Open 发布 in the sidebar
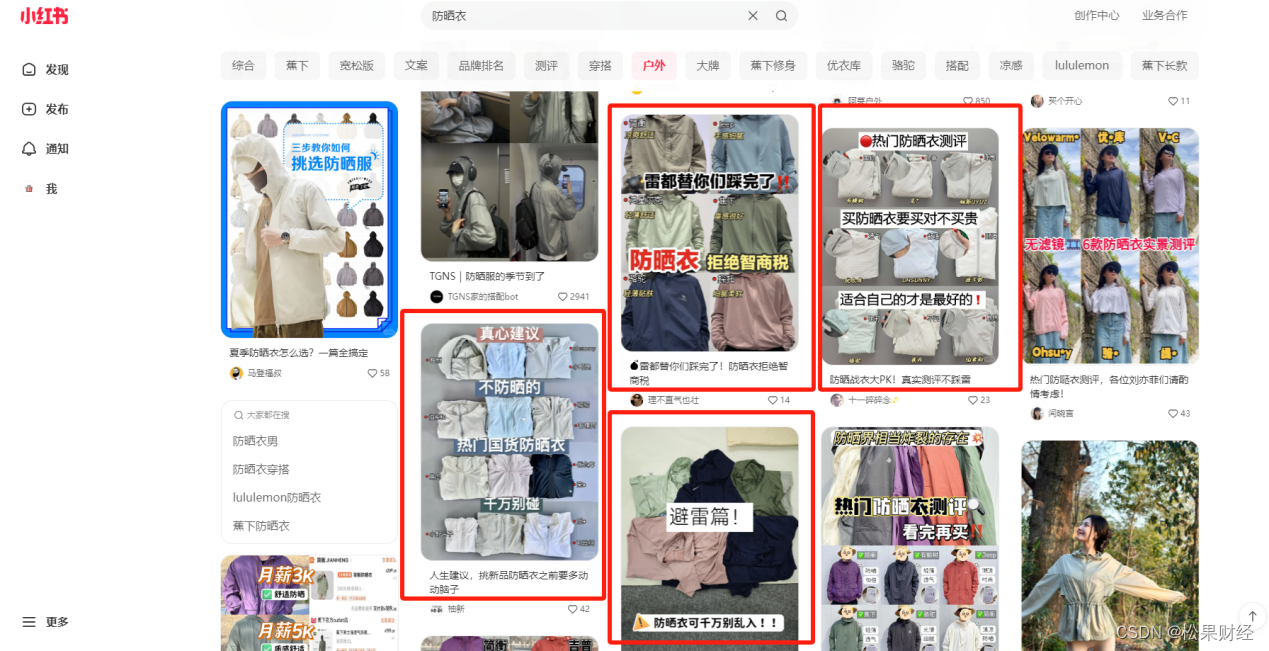1269x651 pixels. coord(46,109)
